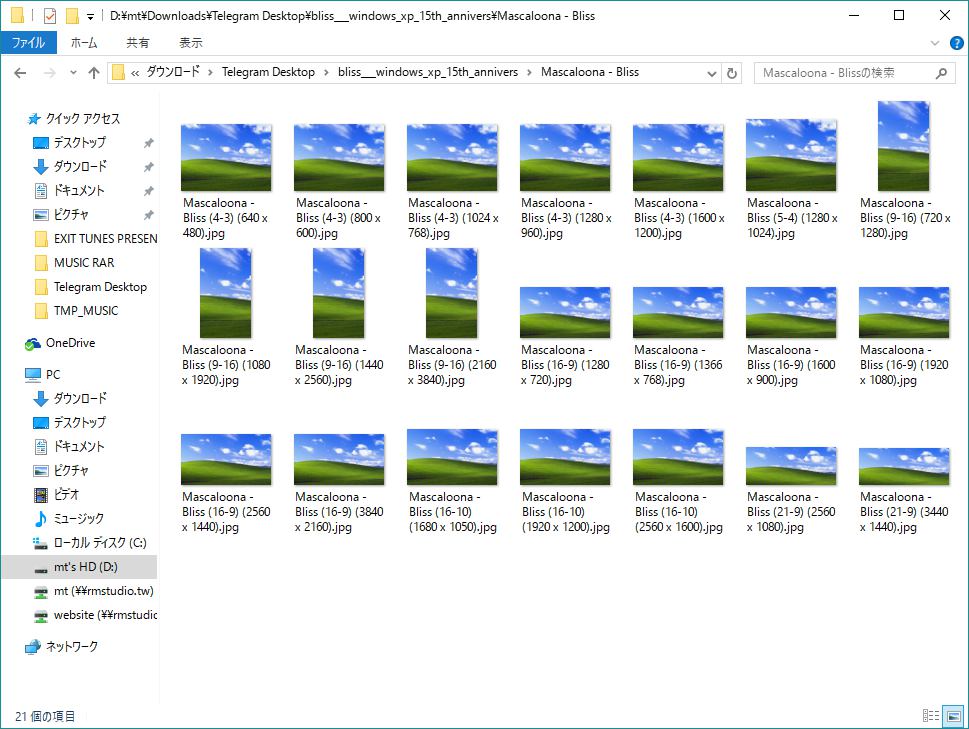Select Bliss (4-3) (640 x 480).jpg thumbnail

click(226, 158)
